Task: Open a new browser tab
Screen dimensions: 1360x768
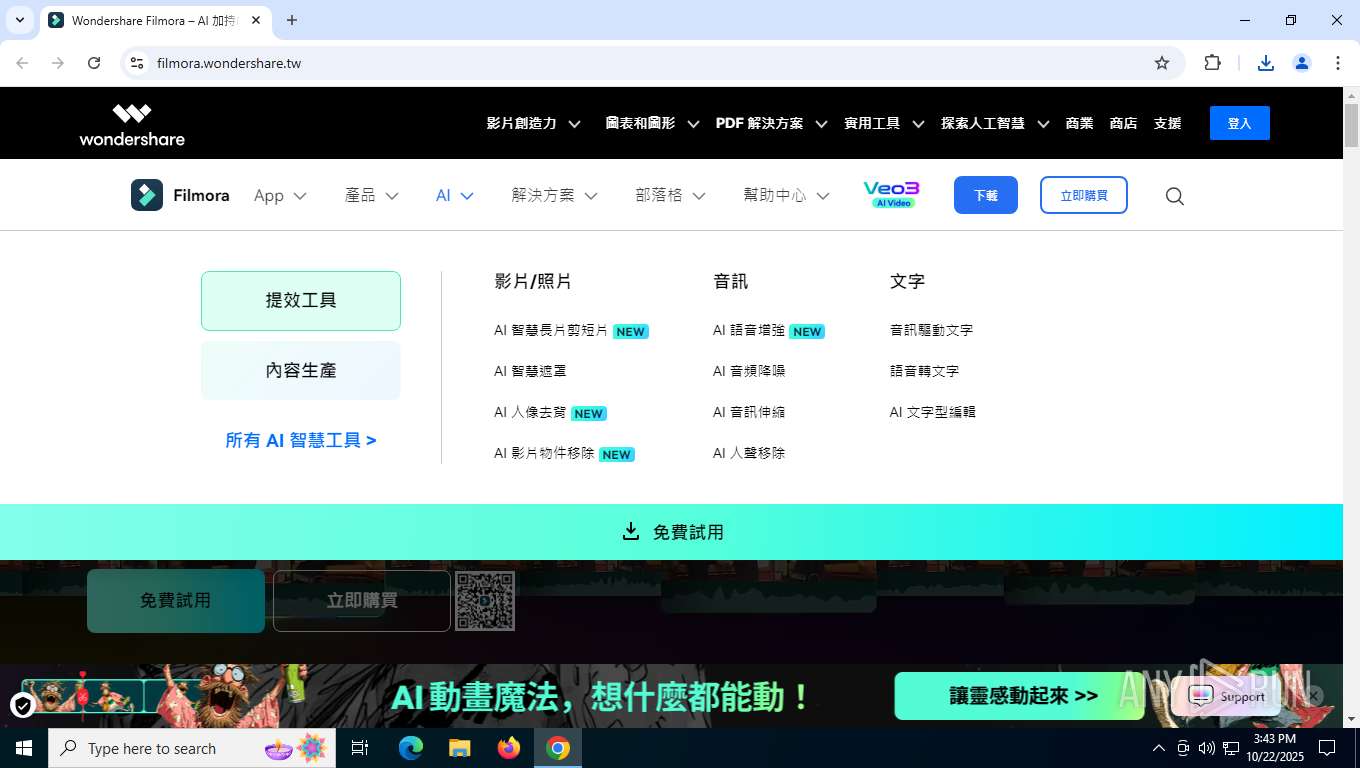Action: [x=292, y=20]
